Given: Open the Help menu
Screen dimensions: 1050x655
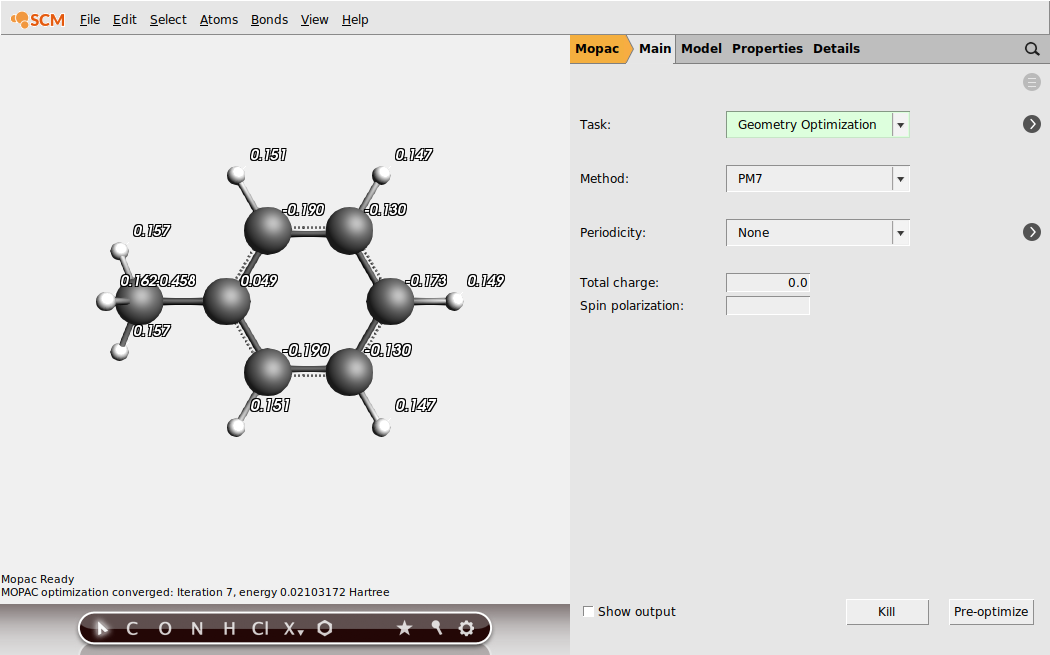Looking at the screenshot, I should point(355,19).
